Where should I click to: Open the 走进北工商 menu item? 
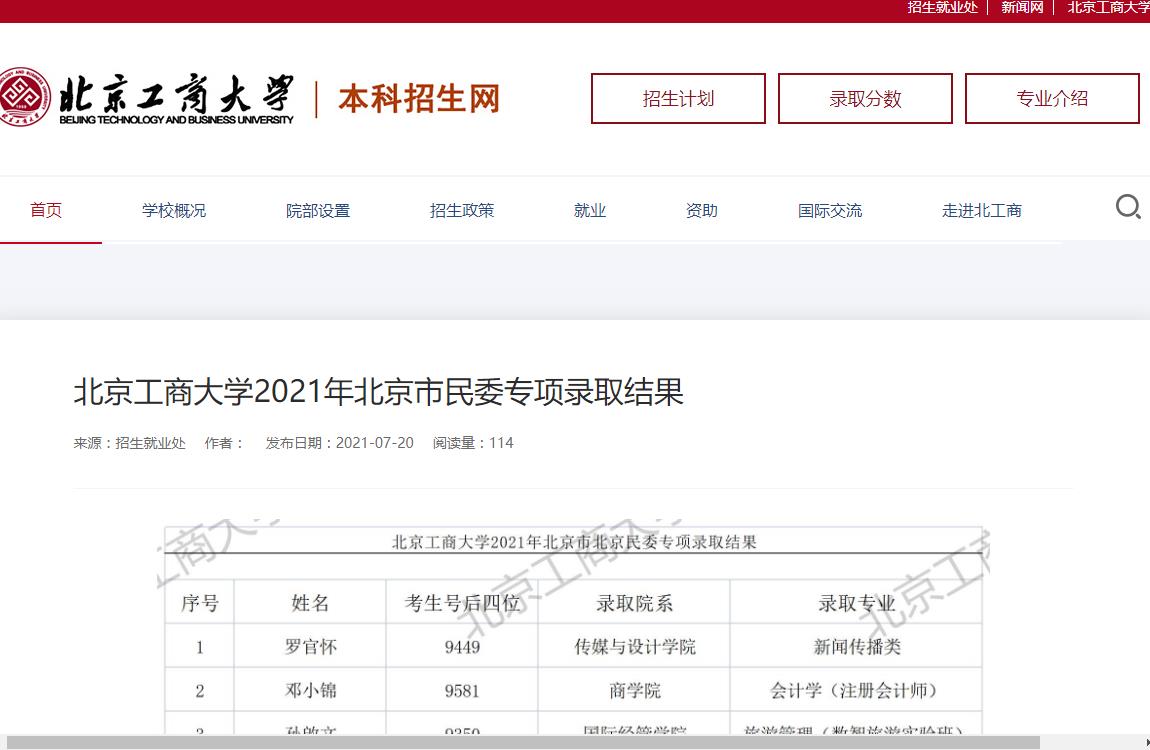click(x=982, y=210)
